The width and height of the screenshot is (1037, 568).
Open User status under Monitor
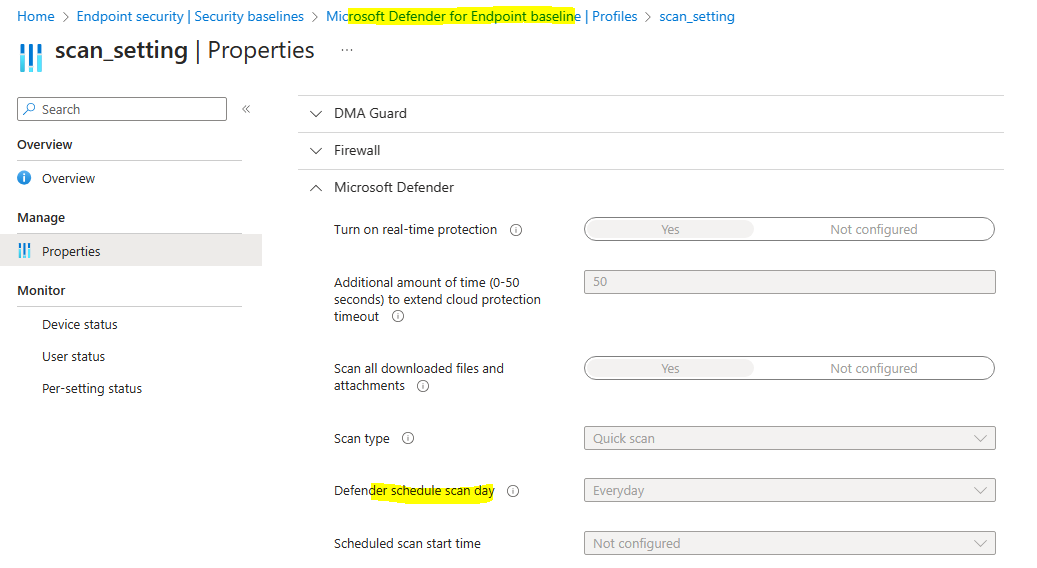pyautogui.click(x=73, y=356)
